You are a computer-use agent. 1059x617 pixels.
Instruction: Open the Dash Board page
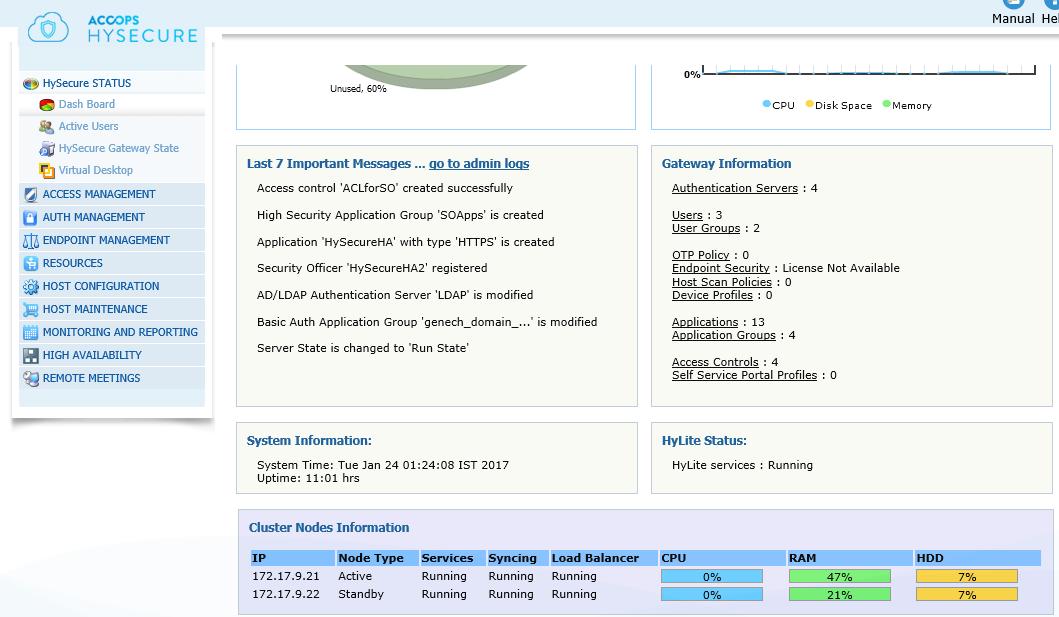tap(86, 104)
